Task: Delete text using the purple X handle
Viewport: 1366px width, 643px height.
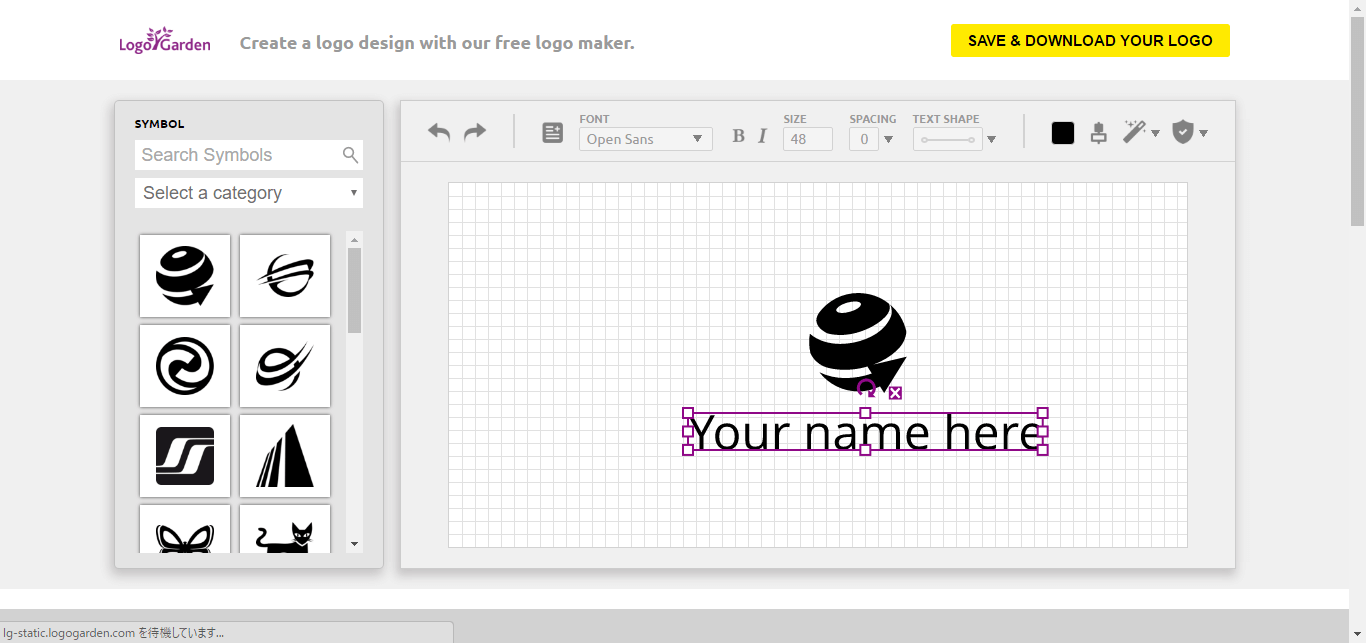Action: tap(895, 393)
